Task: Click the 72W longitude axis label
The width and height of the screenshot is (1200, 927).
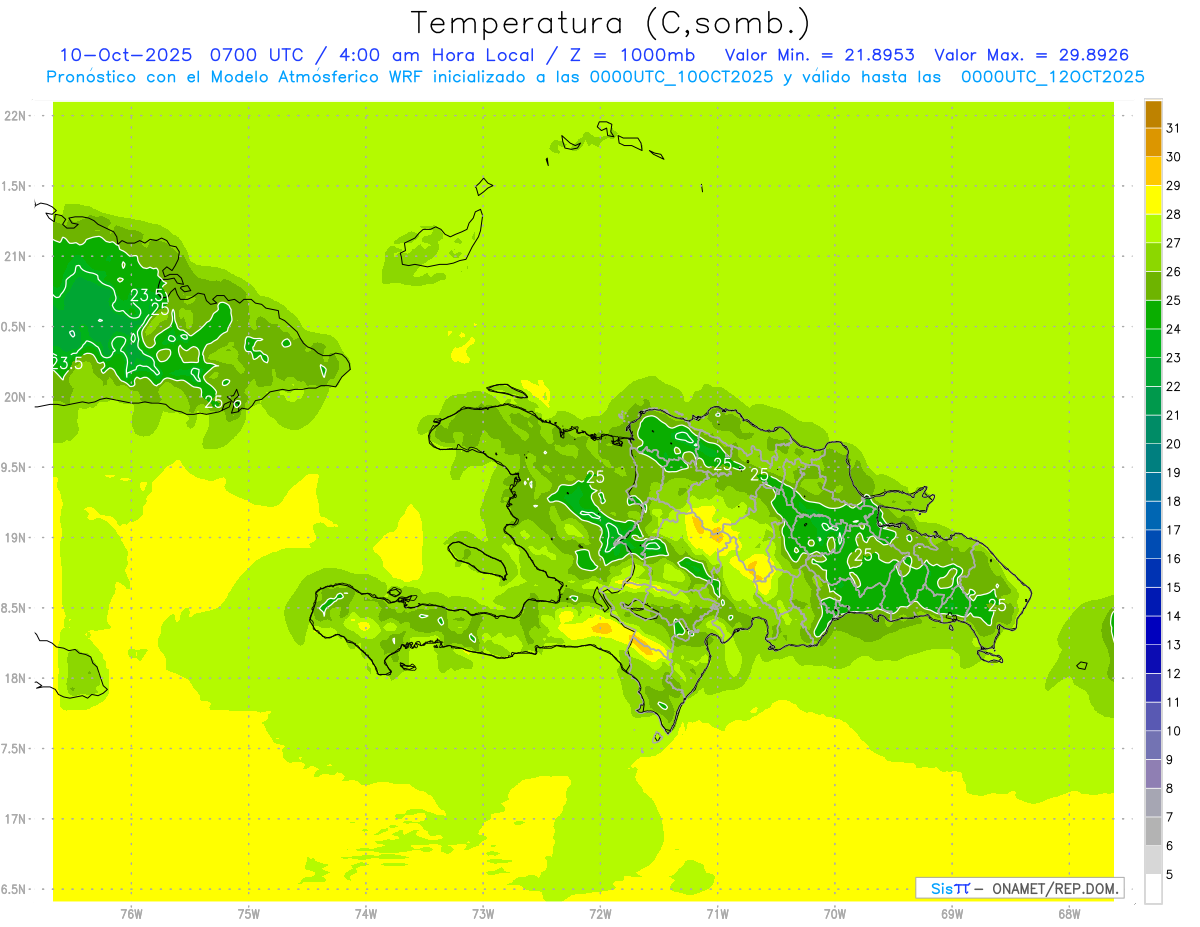Action: (x=600, y=913)
